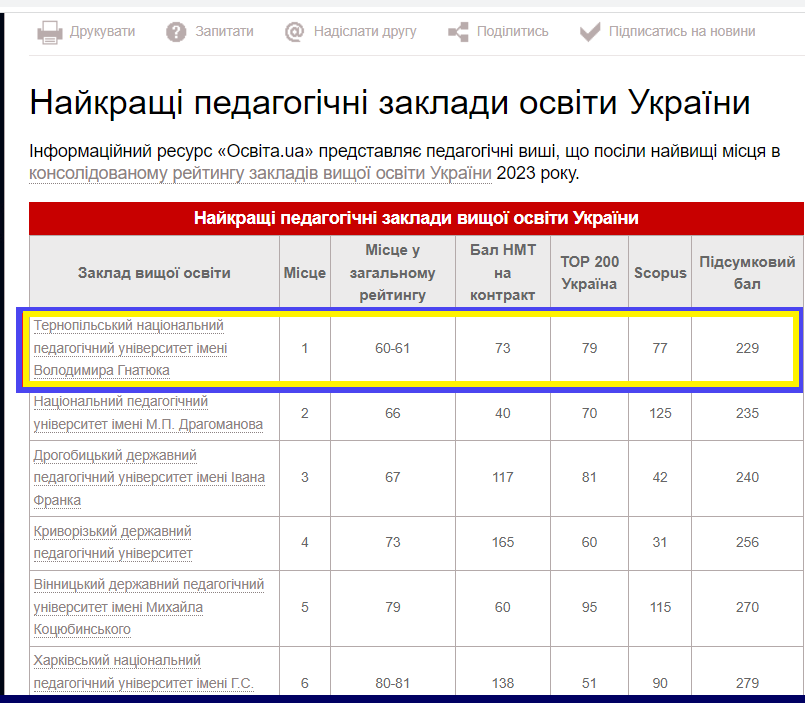The width and height of the screenshot is (805, 703).
Task: Click the Scopus column header
Action: (660, 273)
